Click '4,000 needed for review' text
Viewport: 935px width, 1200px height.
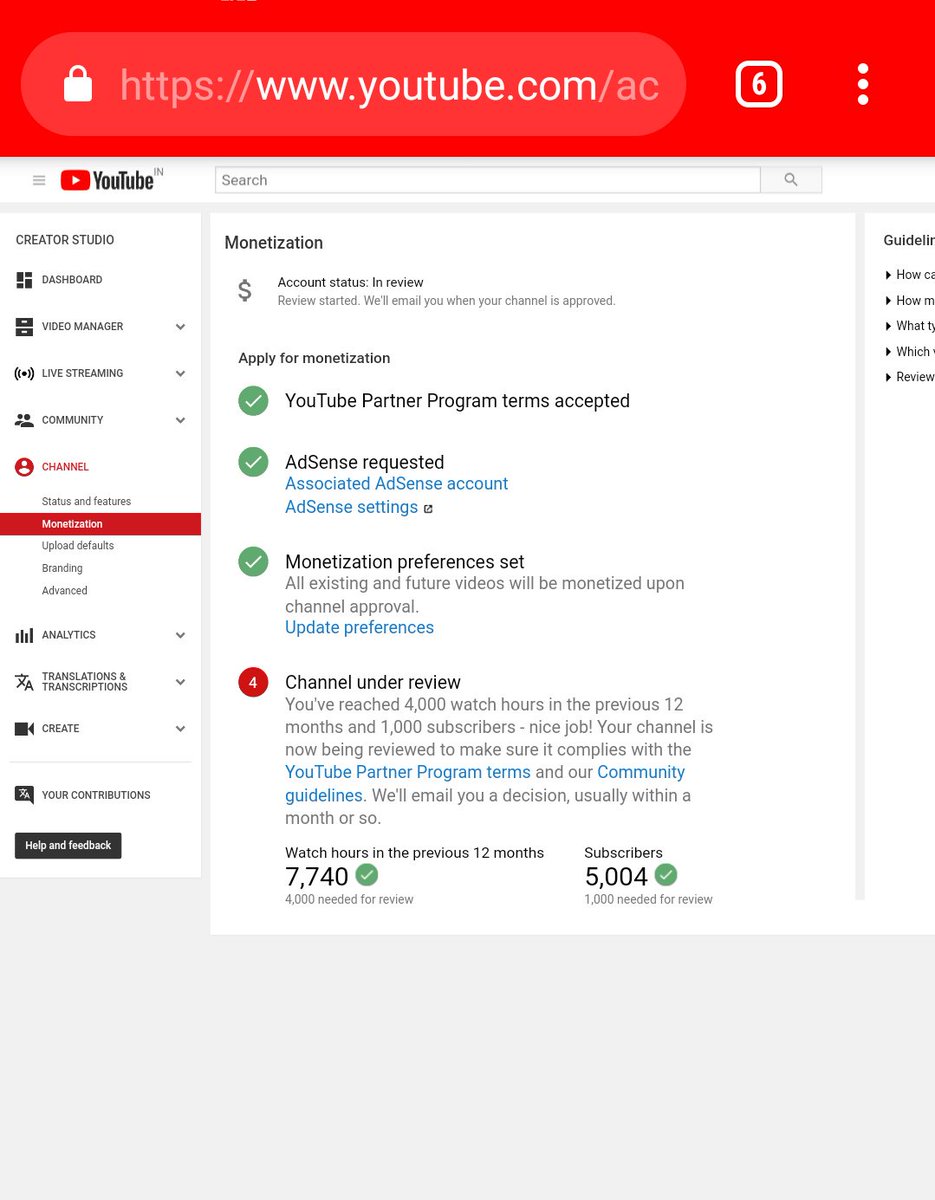click(349, 900)
